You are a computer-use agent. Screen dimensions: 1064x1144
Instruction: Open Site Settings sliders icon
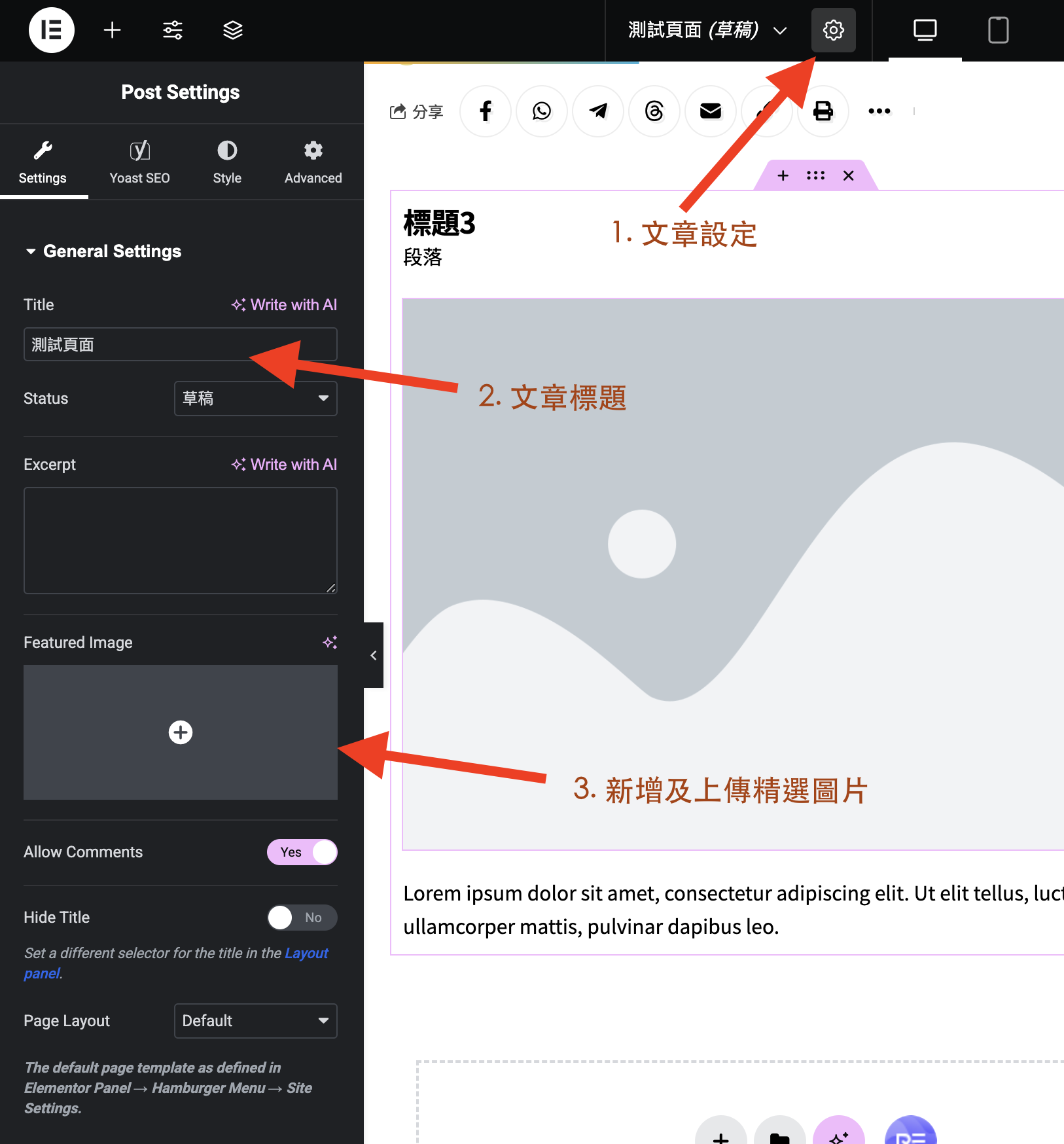click(173, 30)
